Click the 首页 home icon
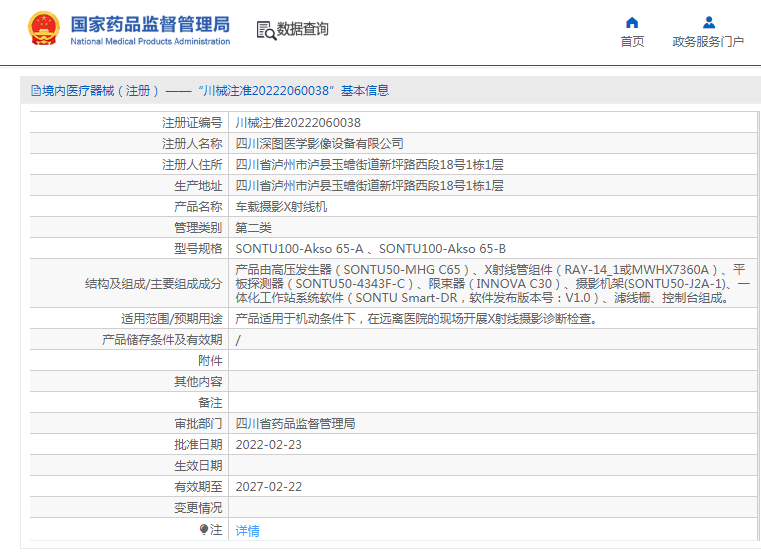This screenshot has width=761, height=552. (632, 22)
